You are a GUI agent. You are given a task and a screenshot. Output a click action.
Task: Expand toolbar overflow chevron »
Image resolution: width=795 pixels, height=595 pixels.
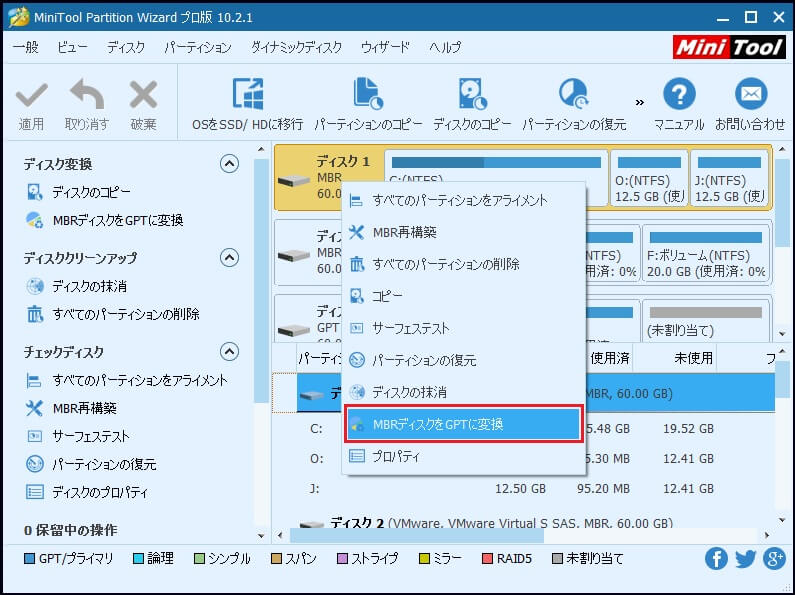coord(640,103)
